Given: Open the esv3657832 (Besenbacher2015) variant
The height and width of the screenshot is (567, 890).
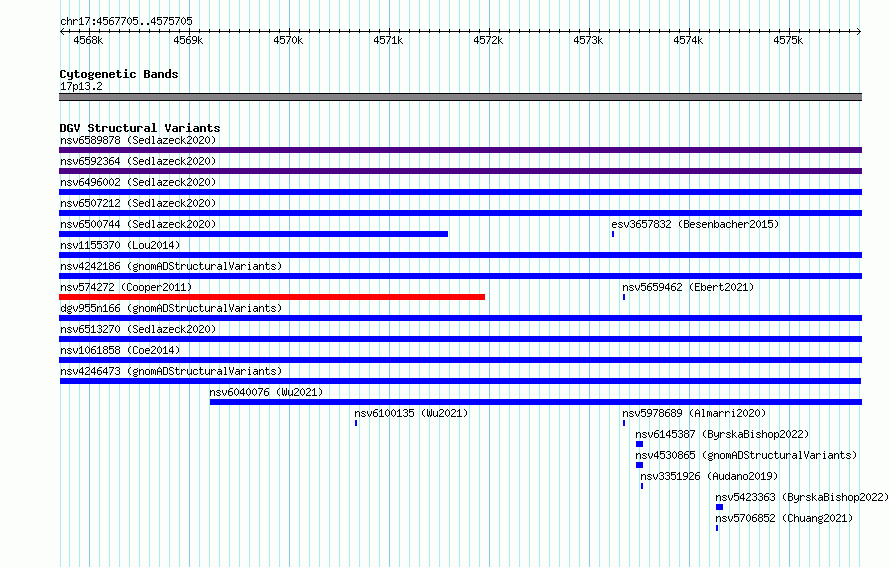Looking at the screenshot, I should point(695,224).
